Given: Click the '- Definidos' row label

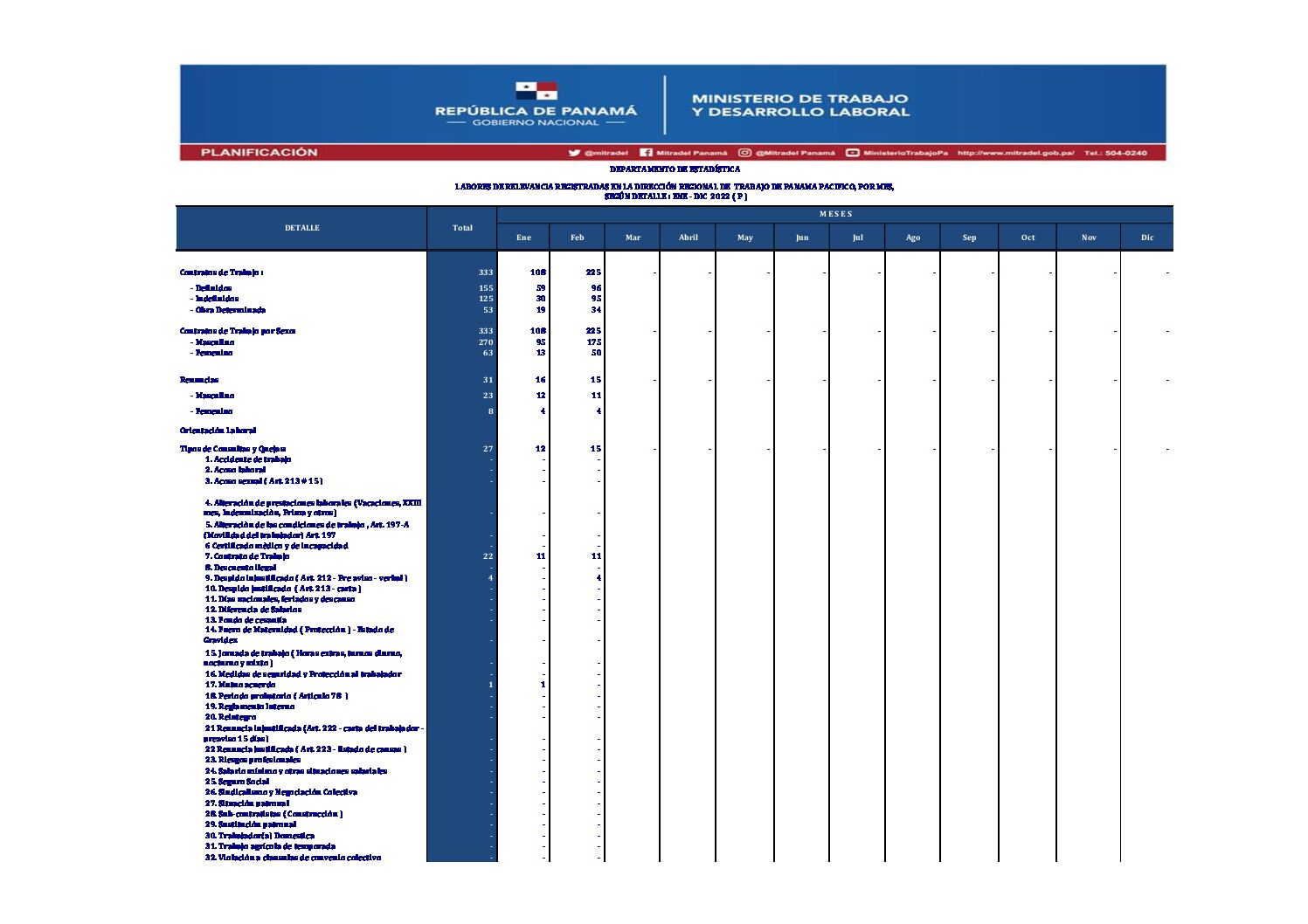Looking at the screenshot, I should click(211, 288).
